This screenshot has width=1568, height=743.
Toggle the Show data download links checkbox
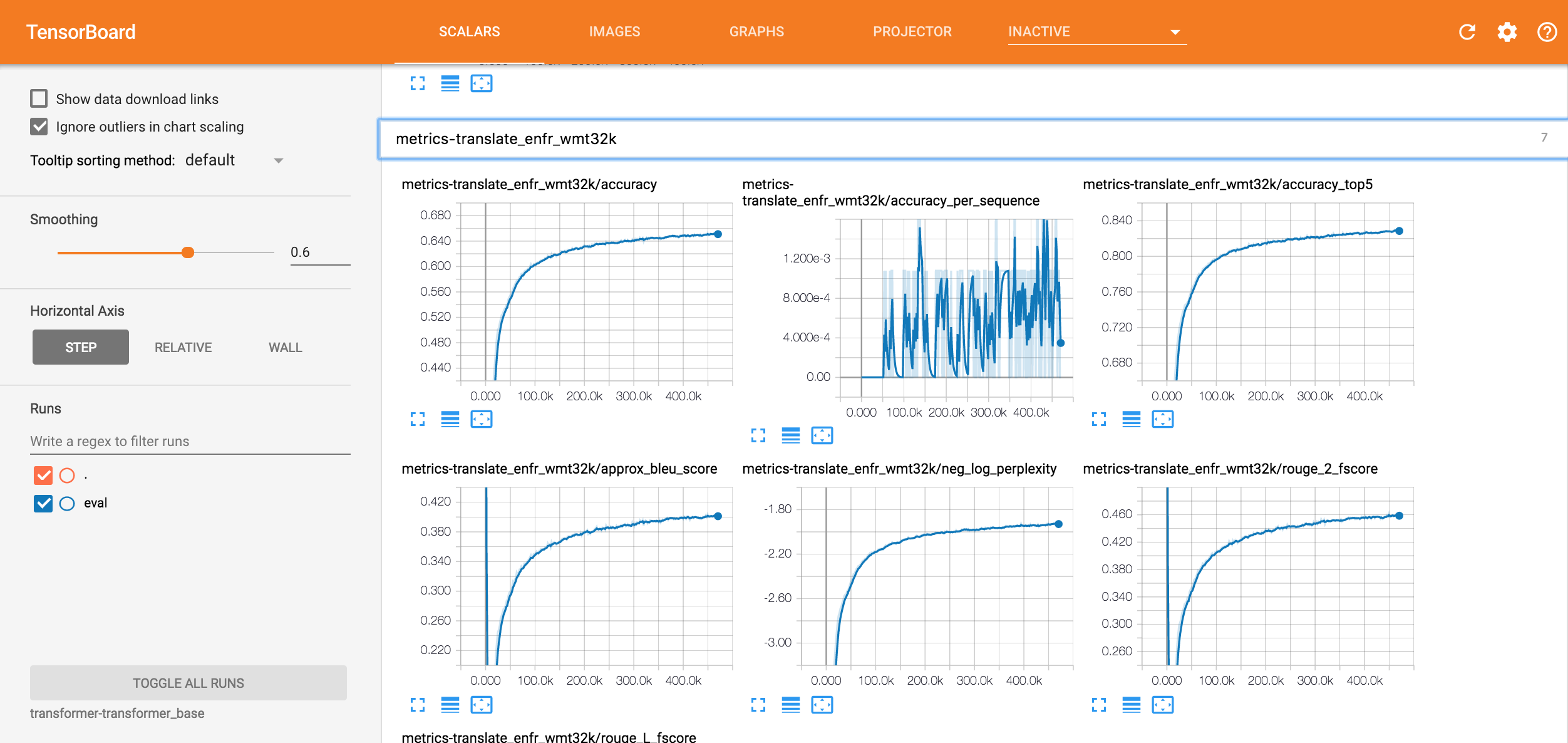coord(40,98)
